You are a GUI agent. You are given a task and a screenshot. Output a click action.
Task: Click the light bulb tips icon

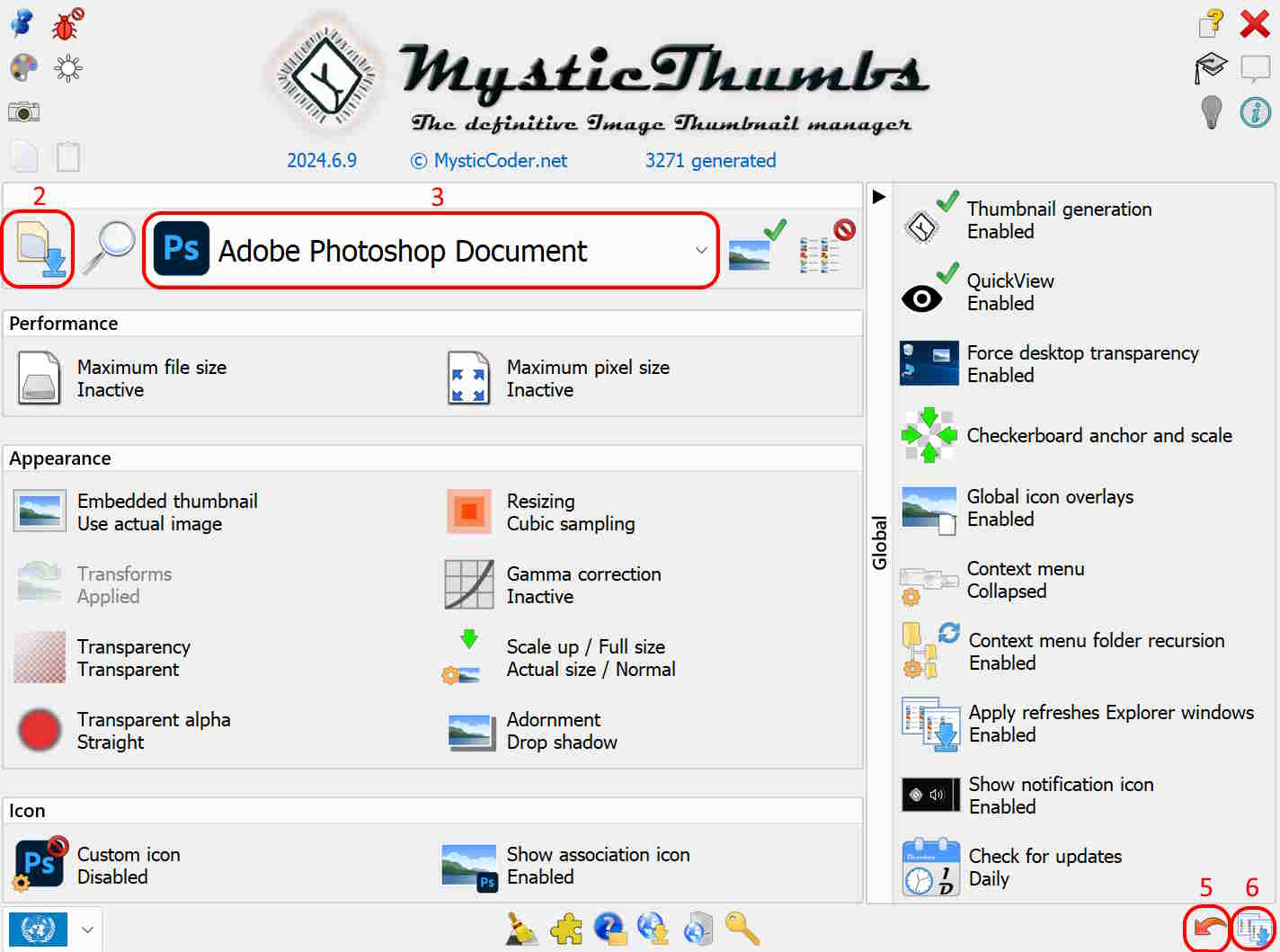click(1212, 112)
